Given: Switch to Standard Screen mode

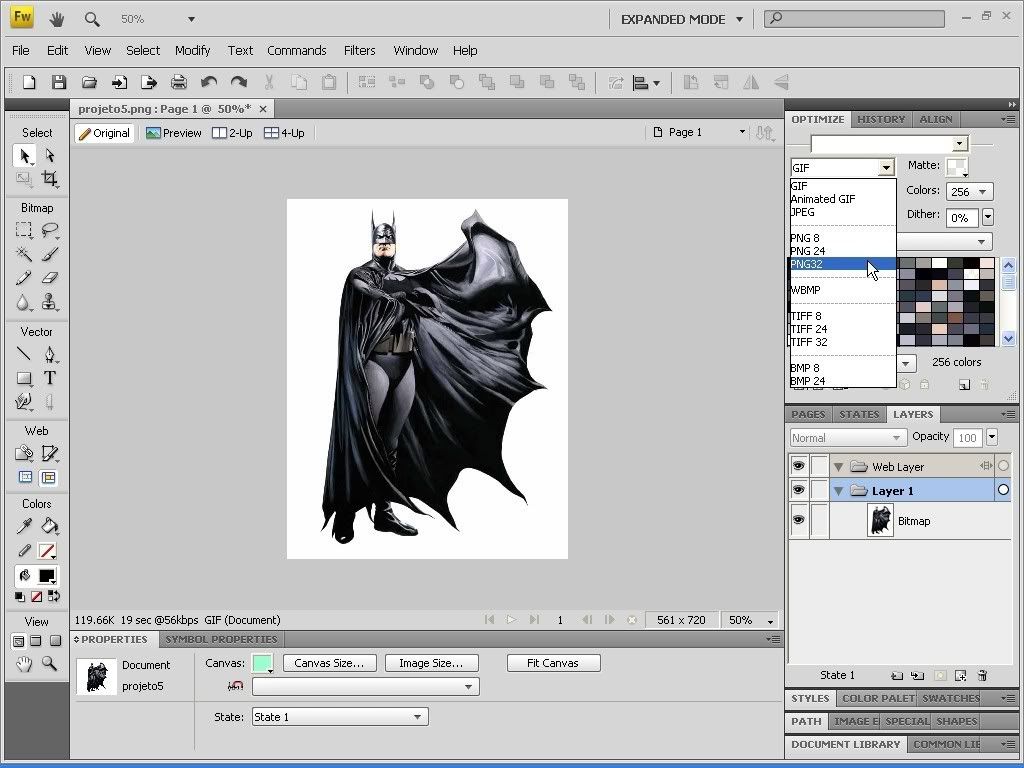Looking at the screenshot, I should (x=18, y=641).
